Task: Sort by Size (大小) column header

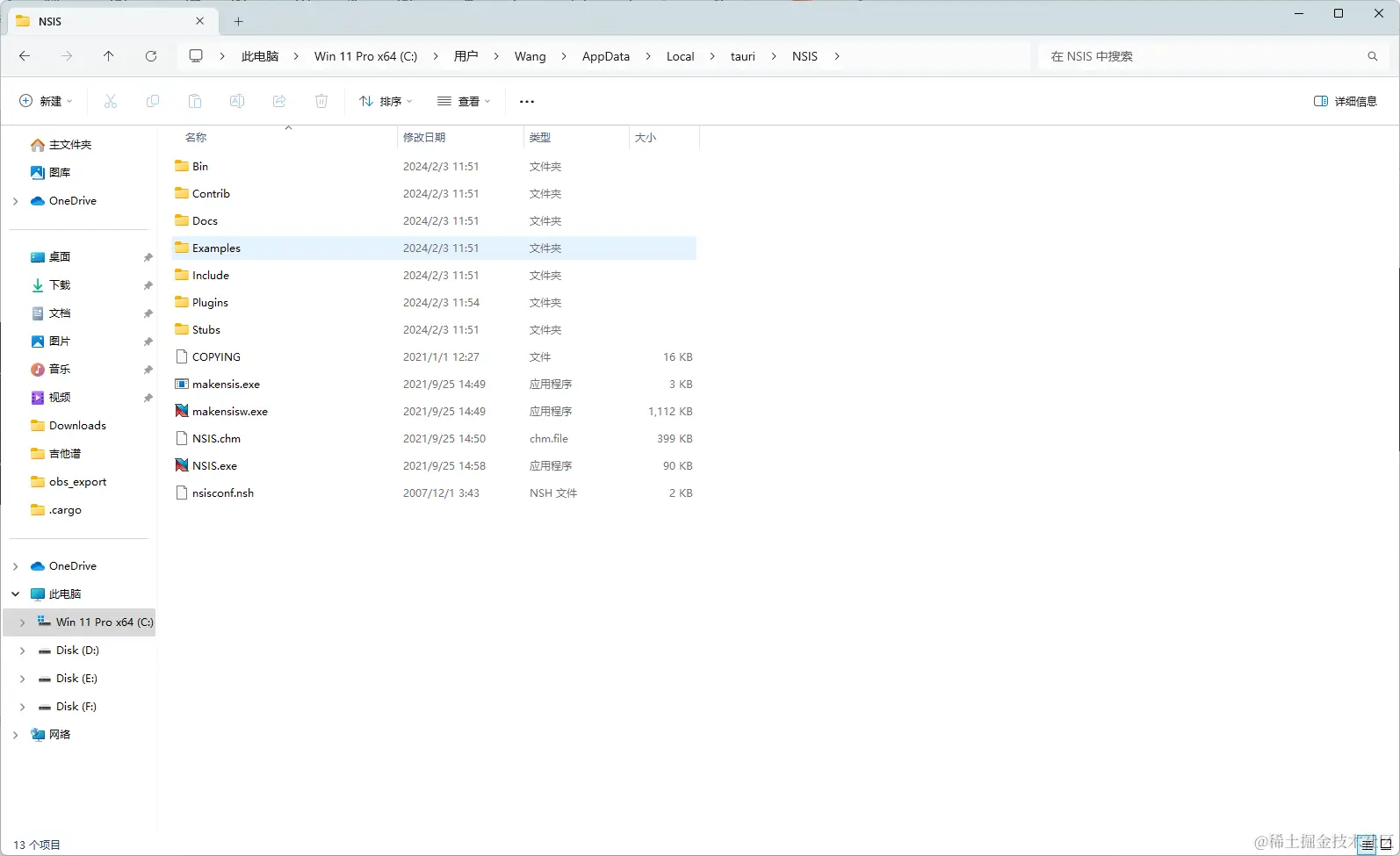Action: point(646,138)
